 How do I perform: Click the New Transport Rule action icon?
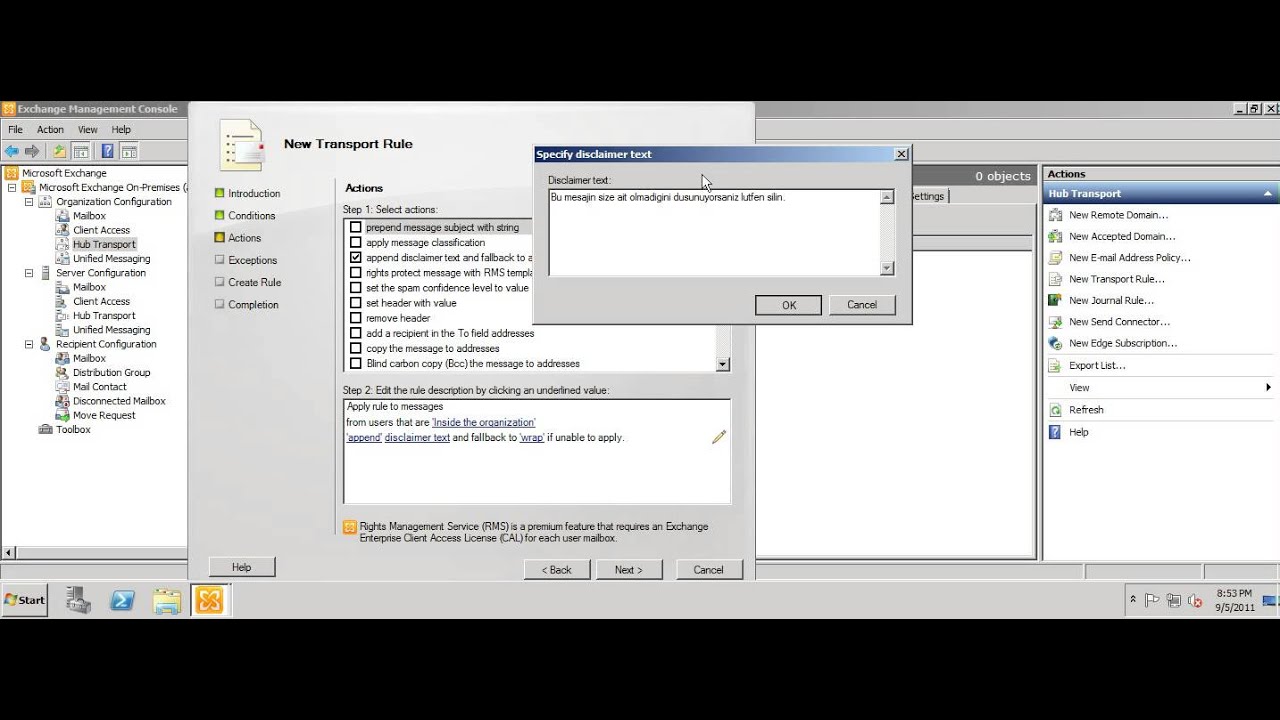(x=1055, y=279)
